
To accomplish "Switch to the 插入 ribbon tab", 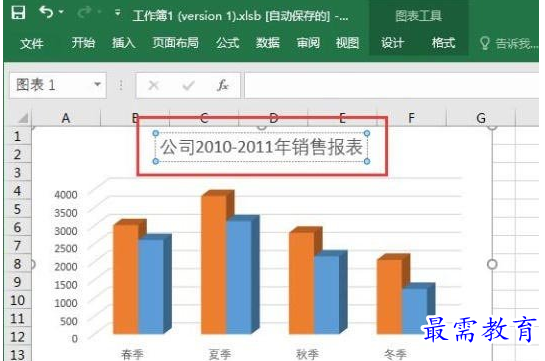I will pyautogui.click(x=123, y=43).
